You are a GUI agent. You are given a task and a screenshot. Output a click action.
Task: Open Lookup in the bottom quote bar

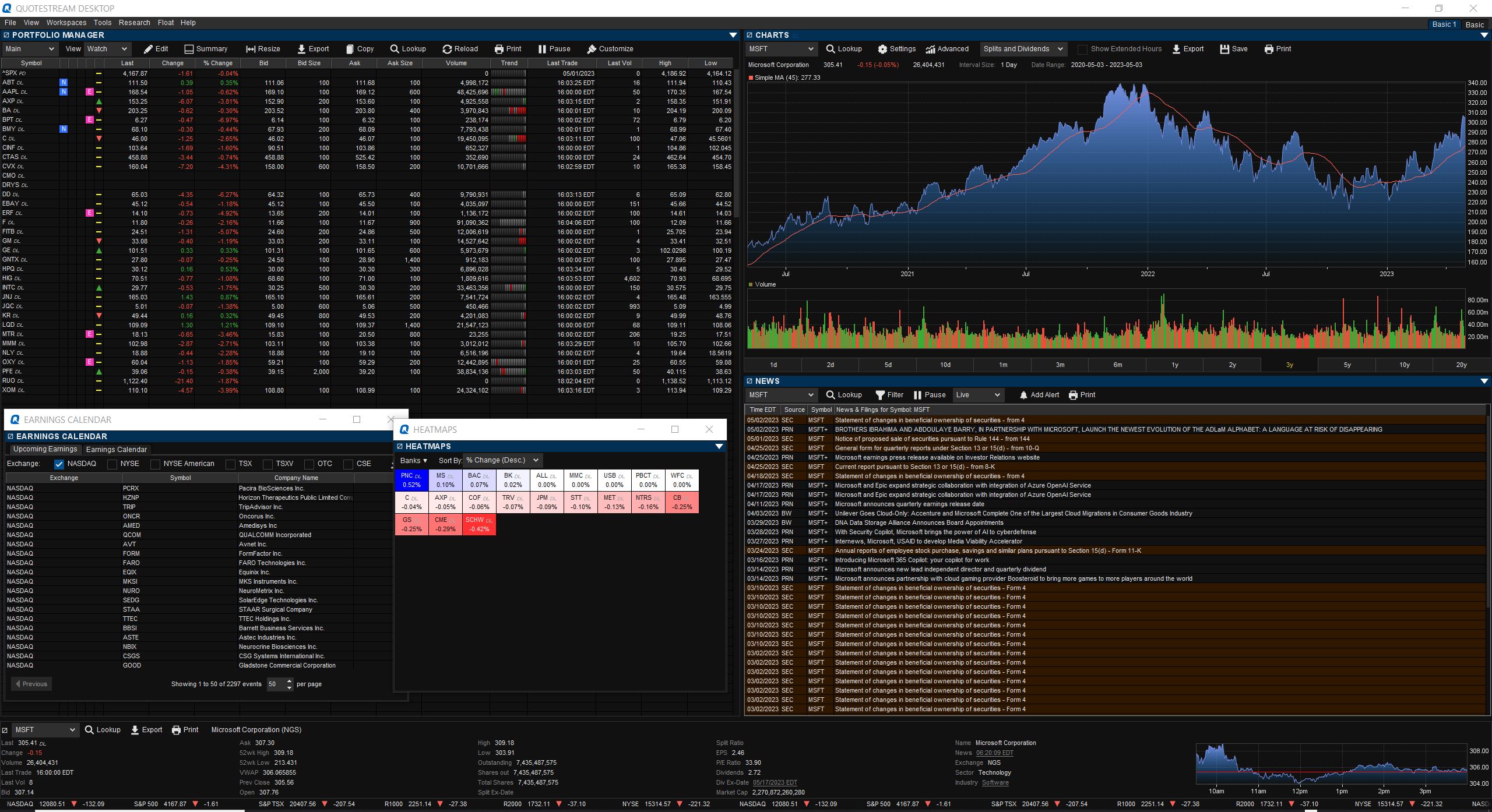coord(103,730)
